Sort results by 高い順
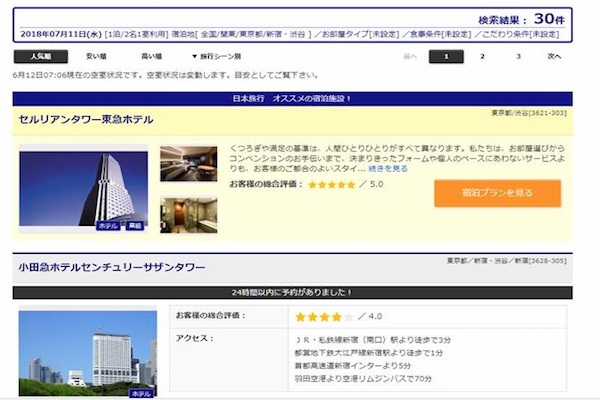 click(x=152, y=57)
